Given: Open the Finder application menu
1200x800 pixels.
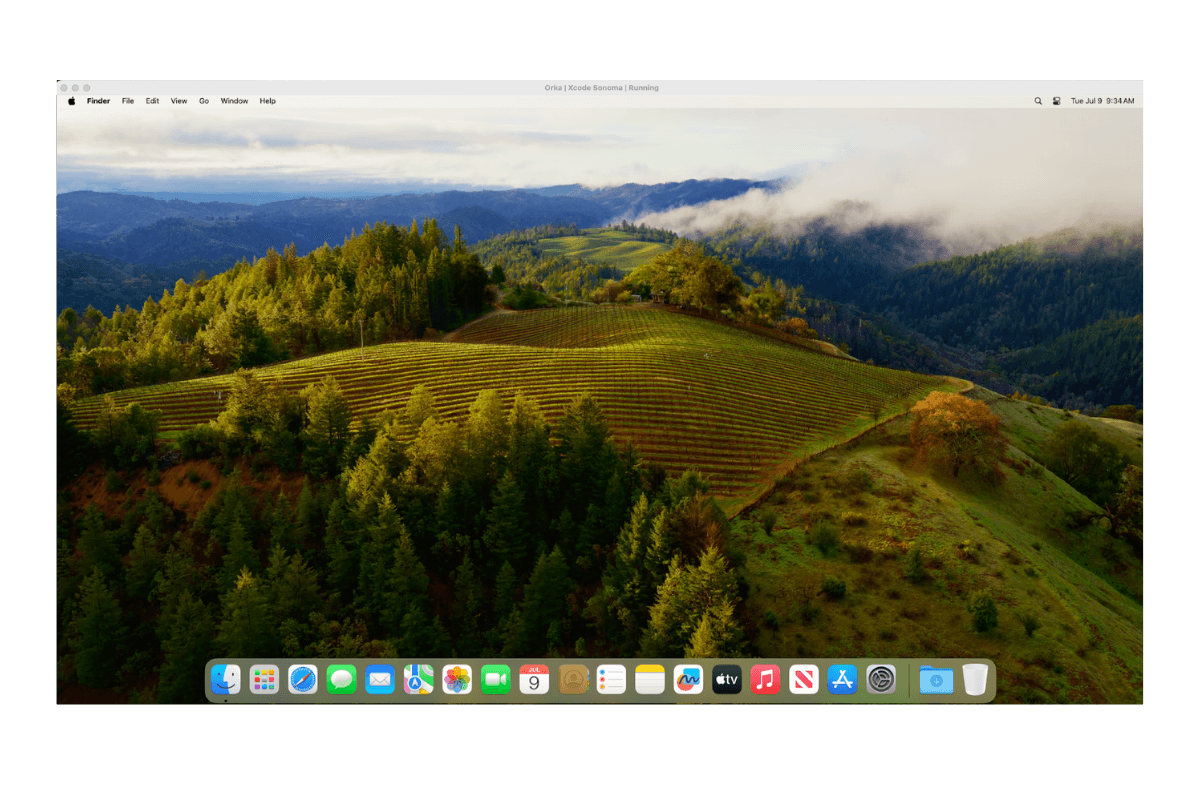Looking at the screenshot, I should click(x=98, y=101).
